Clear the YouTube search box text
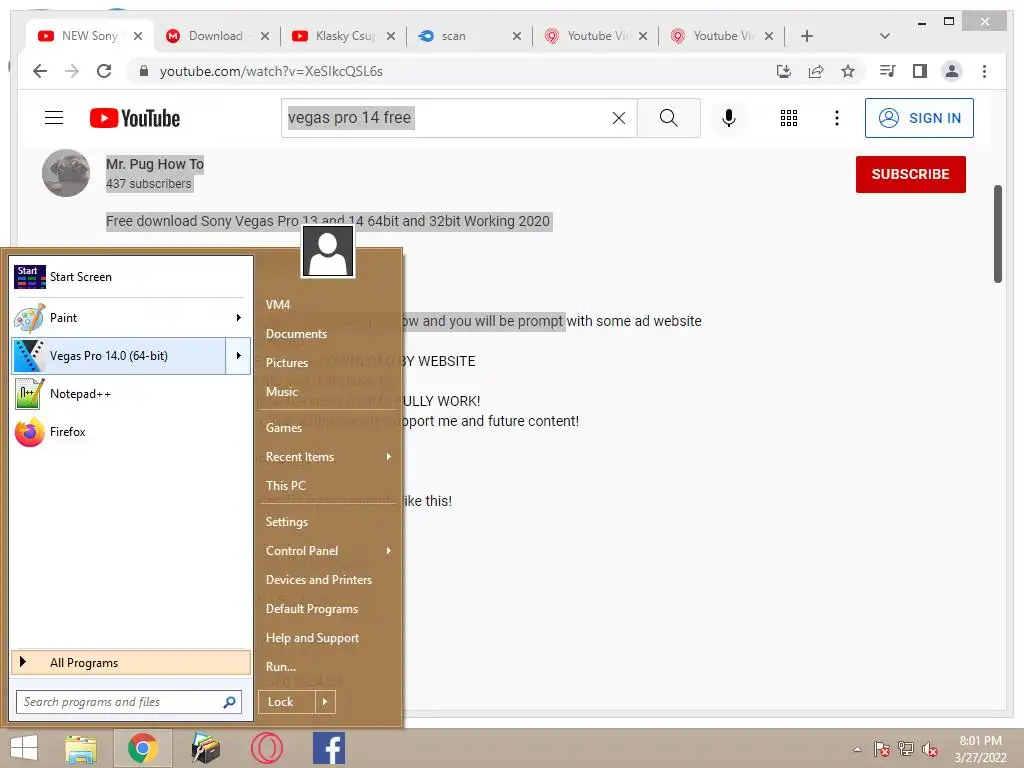Image resolution: width=1024 pixels, height=768 pixels. (x=618, y=118)
